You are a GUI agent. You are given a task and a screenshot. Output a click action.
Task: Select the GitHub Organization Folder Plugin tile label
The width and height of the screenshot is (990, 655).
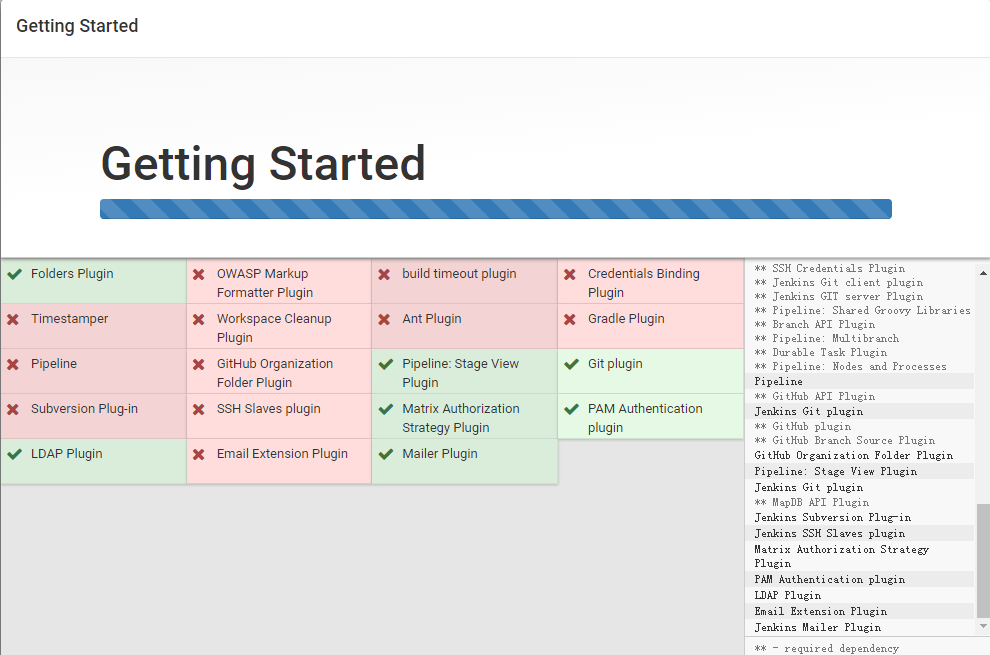pyautogui.click(x=275, y=373)
